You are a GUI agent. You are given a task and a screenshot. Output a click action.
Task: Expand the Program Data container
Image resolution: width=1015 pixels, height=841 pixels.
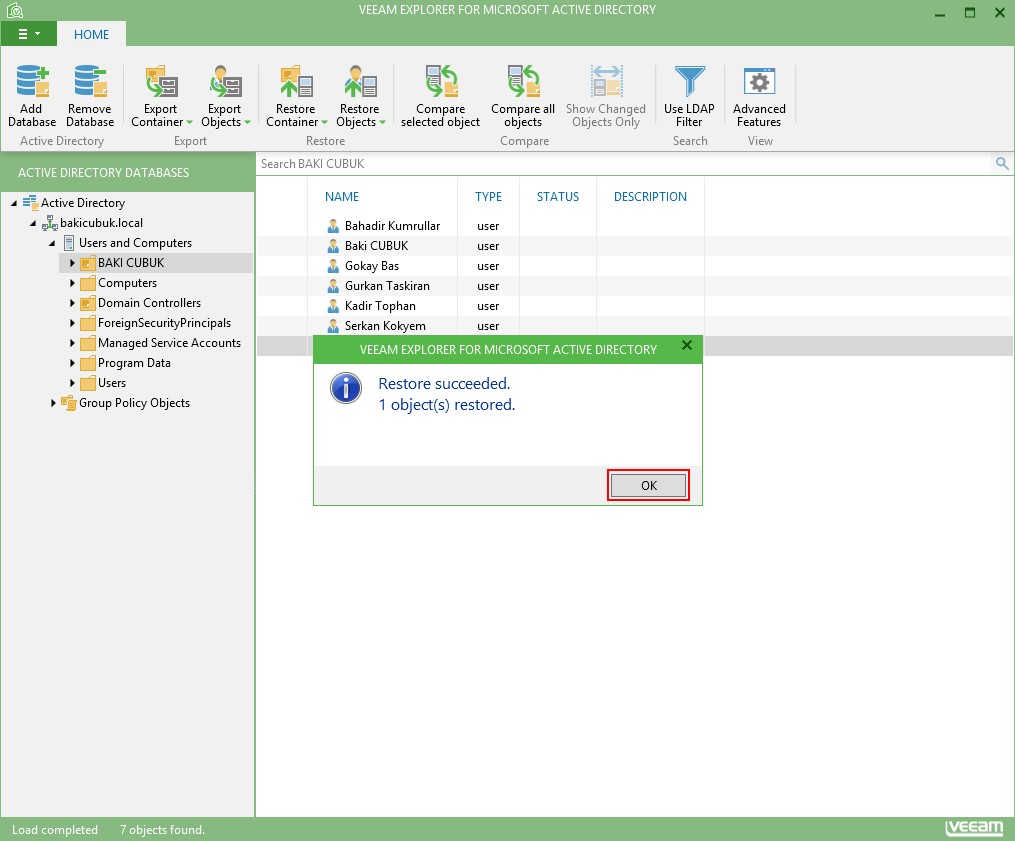click(72, 363)
